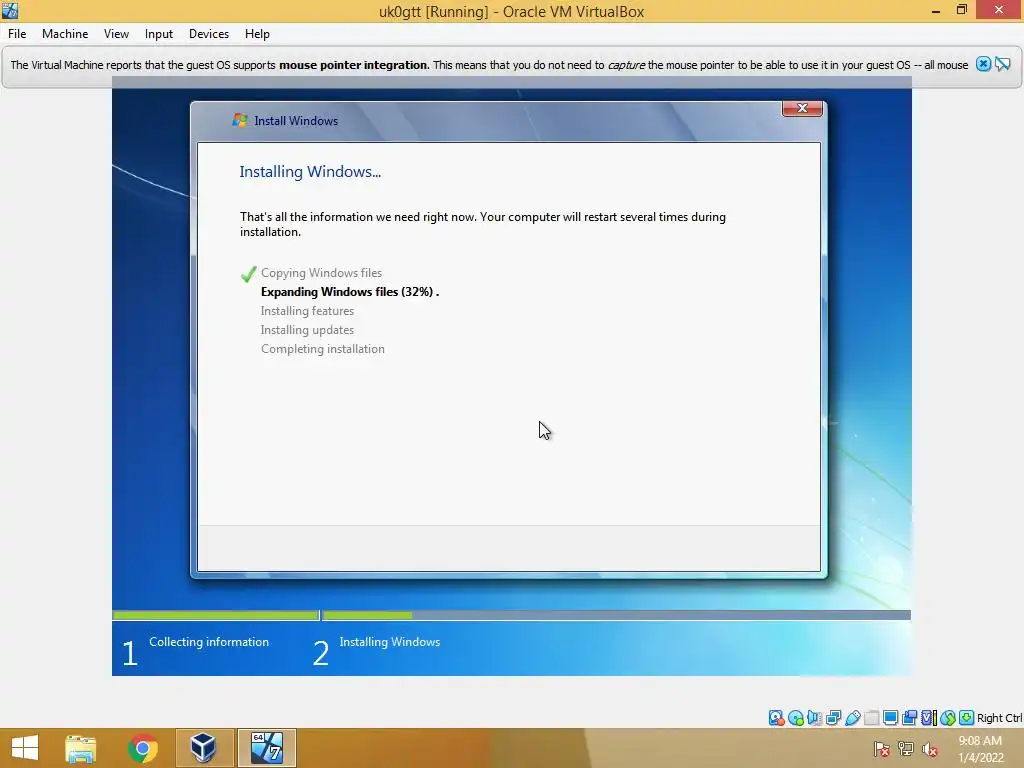Click the Action Center flag tray icon
Viewport: 1024px width, 768px height.
(x=882, y=749)
